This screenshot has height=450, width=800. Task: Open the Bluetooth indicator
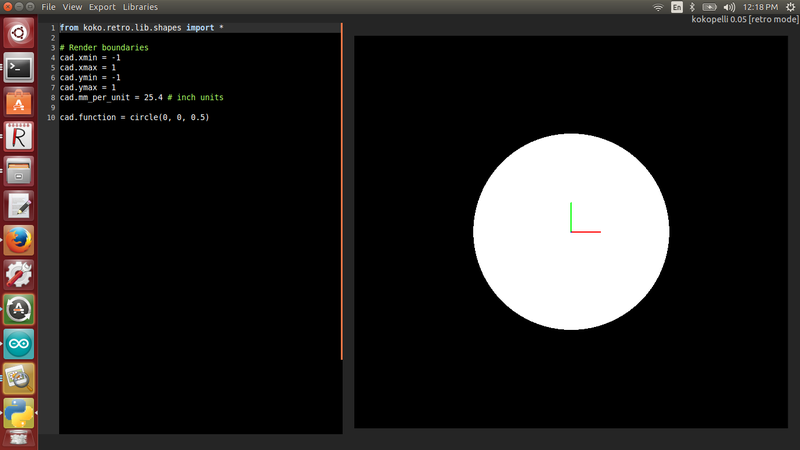[x=692, y=7]
